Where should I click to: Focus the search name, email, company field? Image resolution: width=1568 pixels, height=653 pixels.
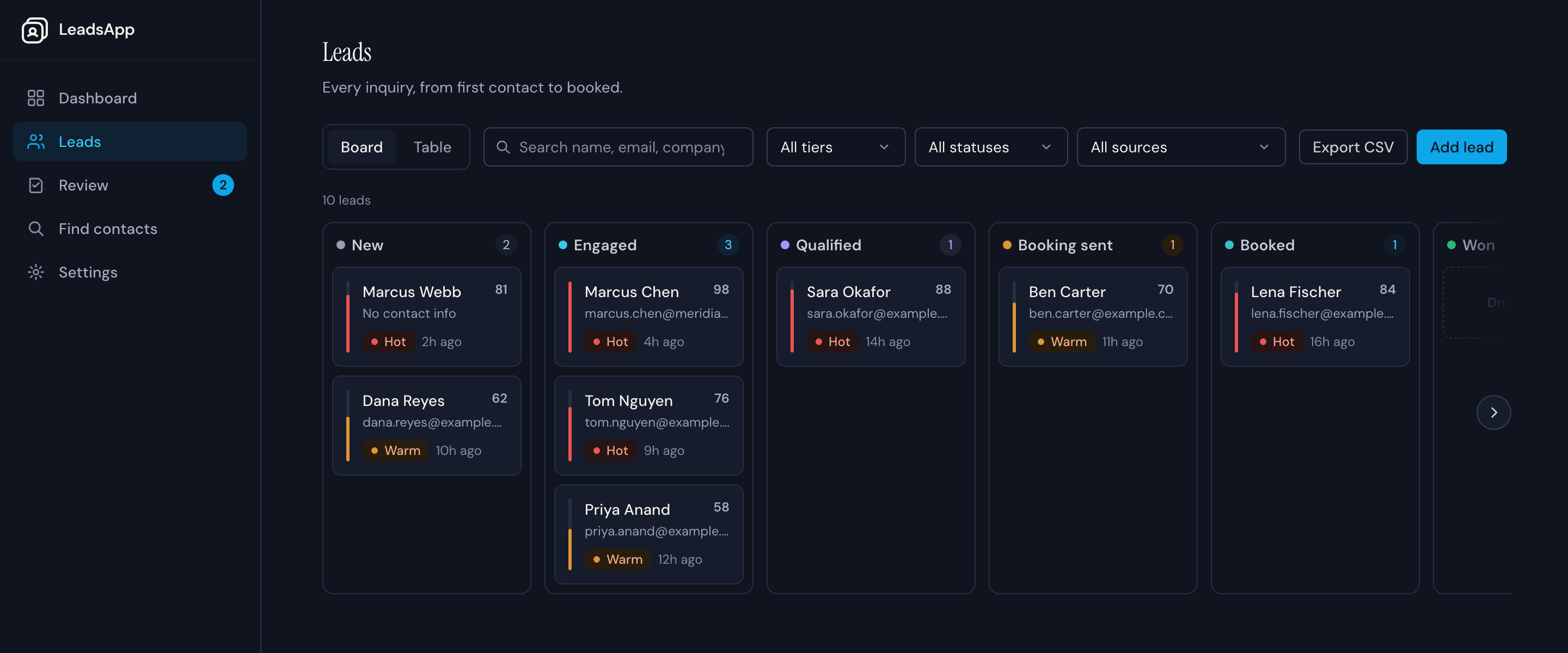[618, 147]
